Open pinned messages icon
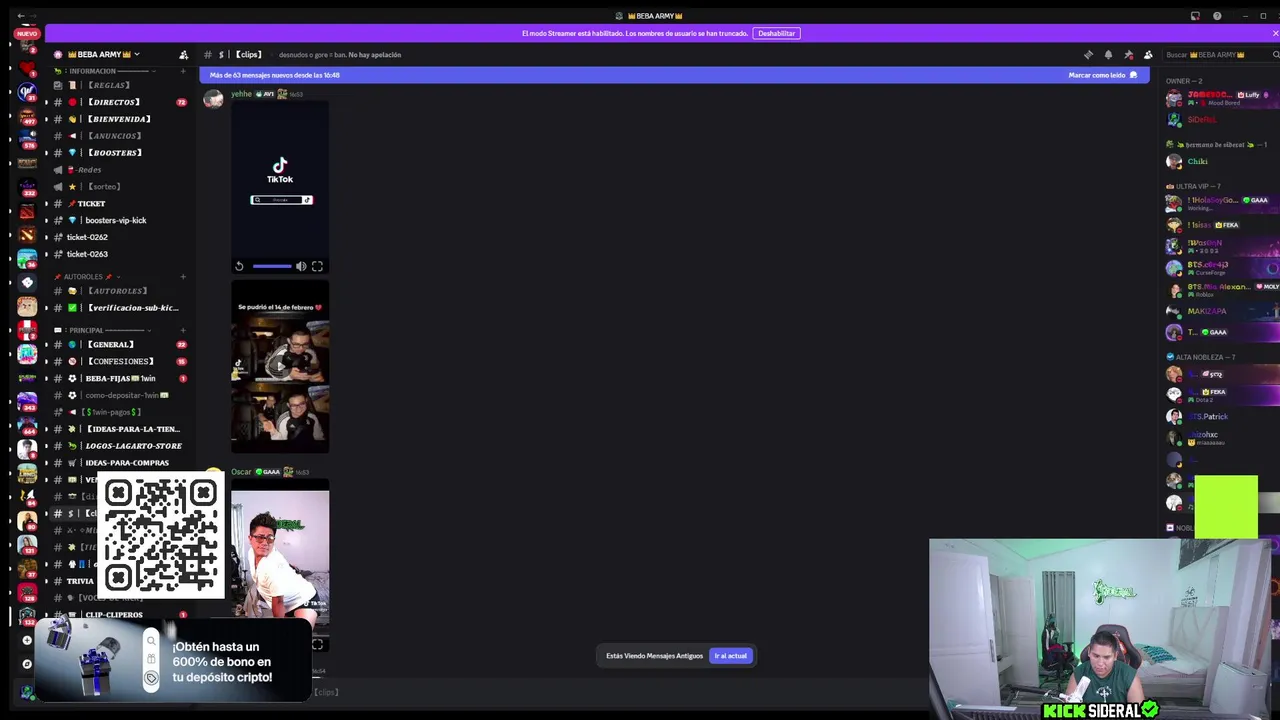 (x=1128, y=55)
